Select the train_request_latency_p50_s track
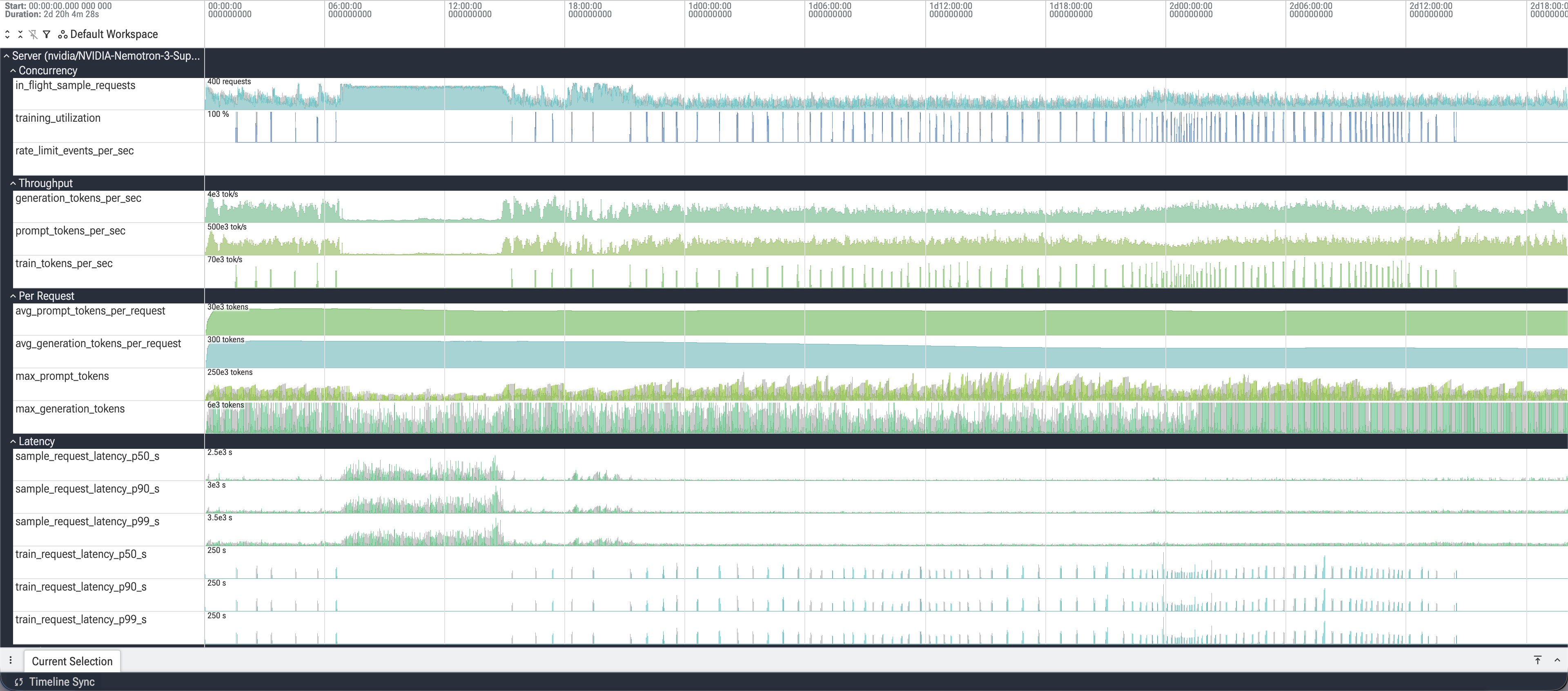This screenshot has width=1568, height=691. pyautogui.click(x=81, y=555)
